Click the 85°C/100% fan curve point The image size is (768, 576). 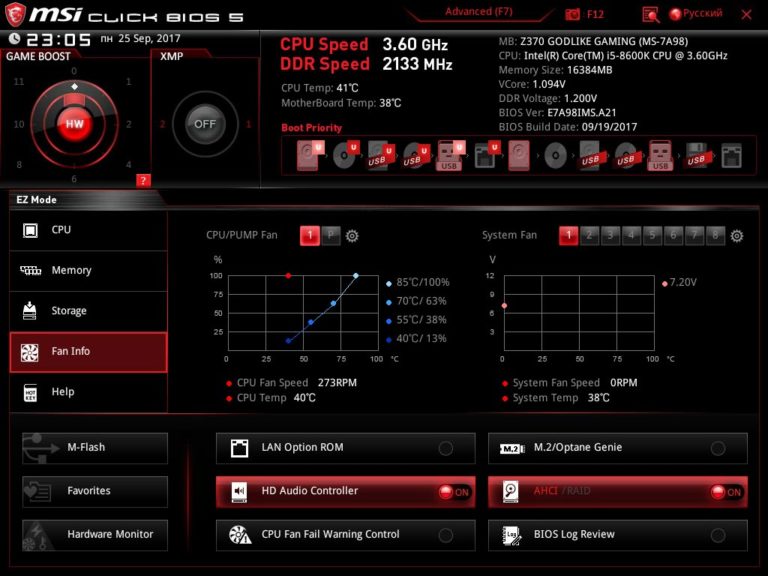coord(356,276)
